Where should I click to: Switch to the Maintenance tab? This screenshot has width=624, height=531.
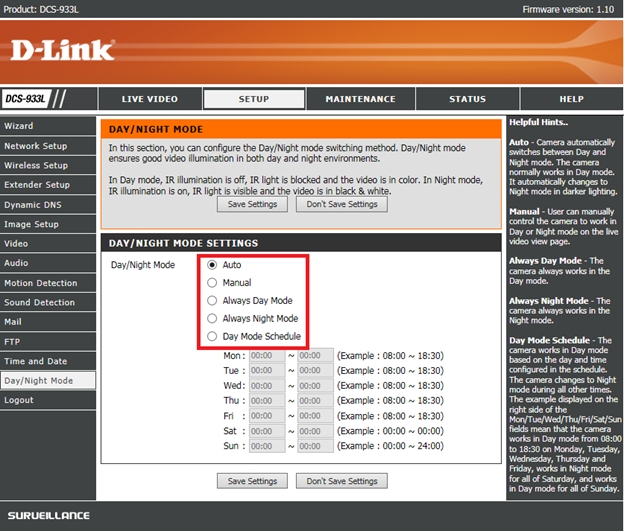(x=360, y=99)
